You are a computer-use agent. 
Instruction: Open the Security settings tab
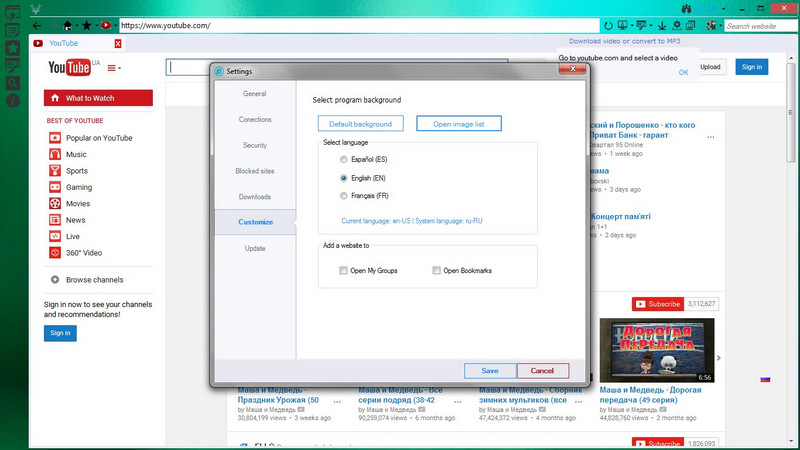tap(255, 145)
